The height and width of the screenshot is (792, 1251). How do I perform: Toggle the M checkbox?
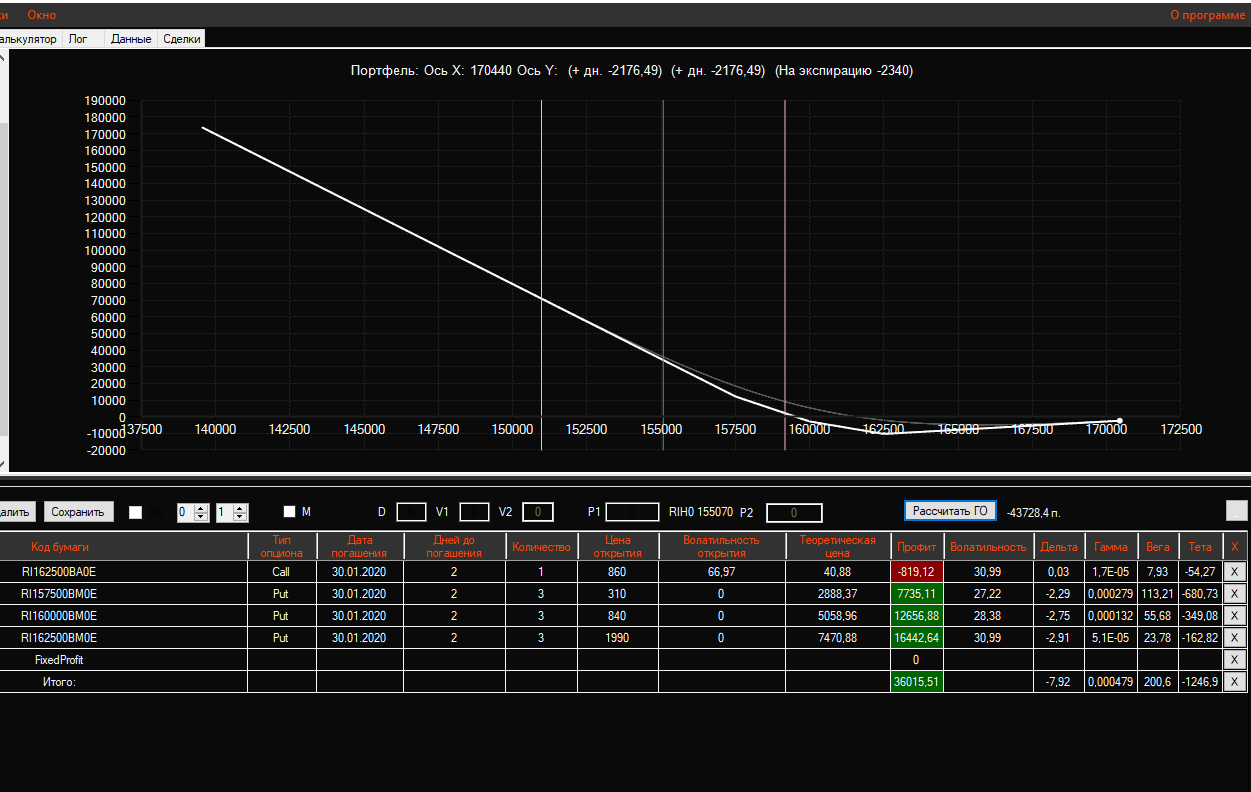click(290, 512)
